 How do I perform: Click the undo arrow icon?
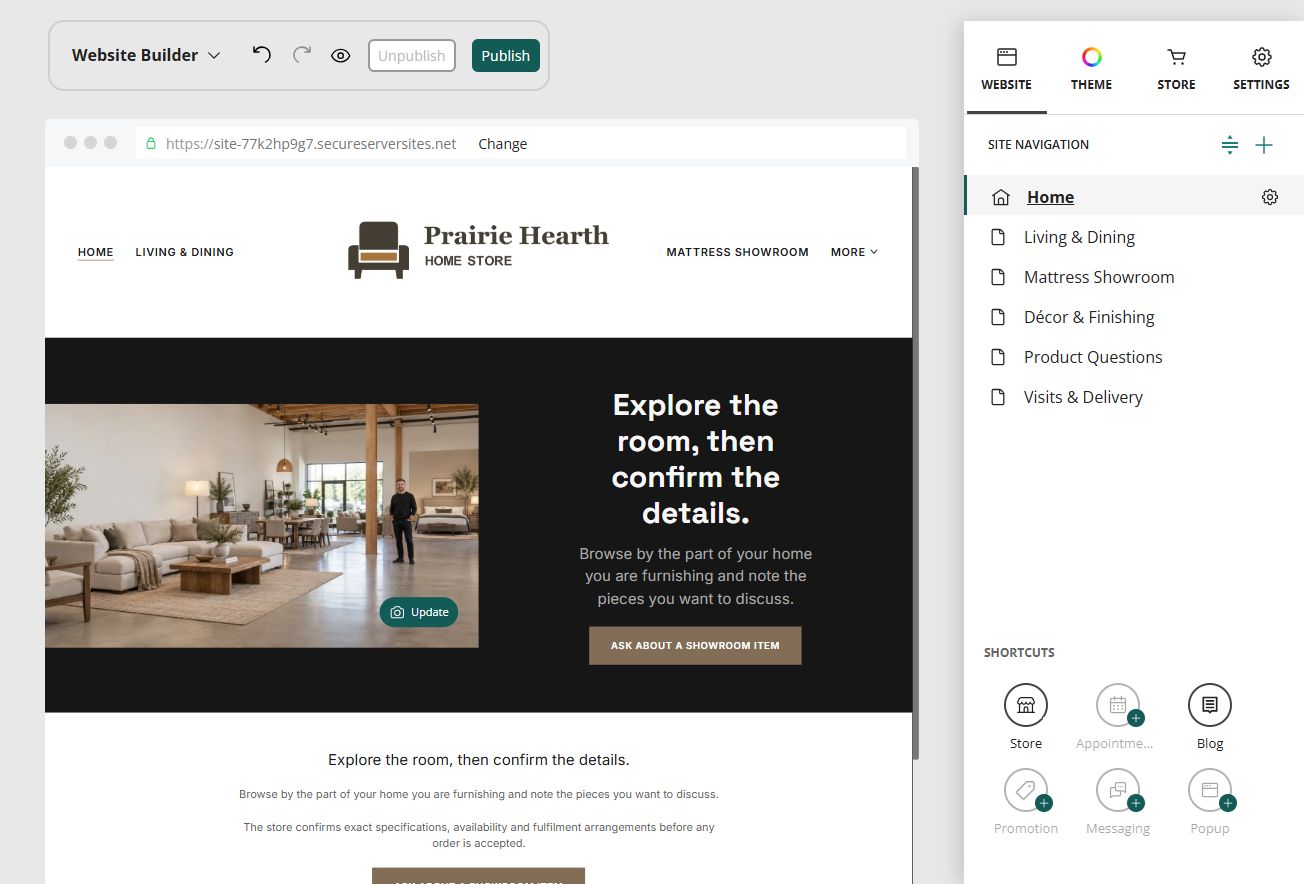[x=261, y=55]
